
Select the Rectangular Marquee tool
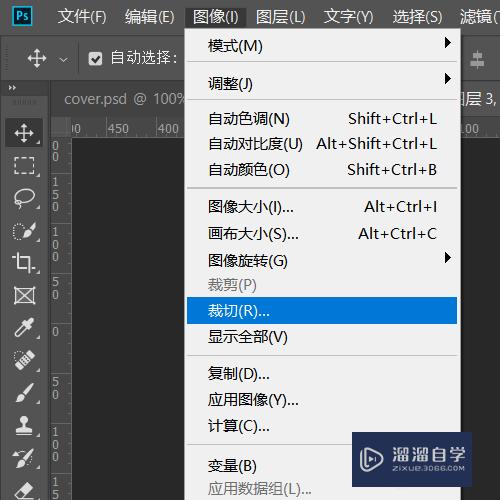pyautogui.click(x=24, y=165)
